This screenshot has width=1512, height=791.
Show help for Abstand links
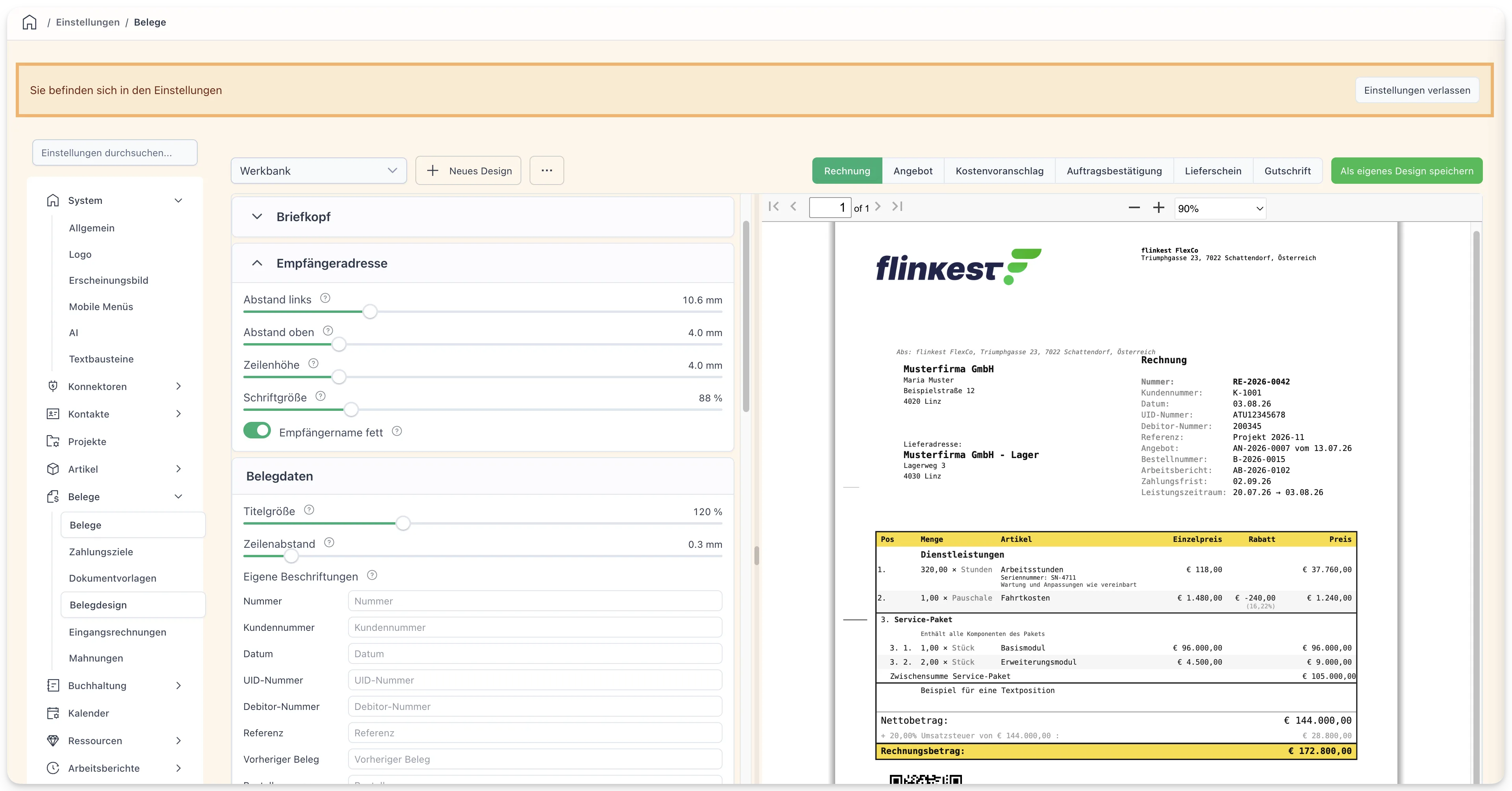pyautogui.click(x=325, y=298)
